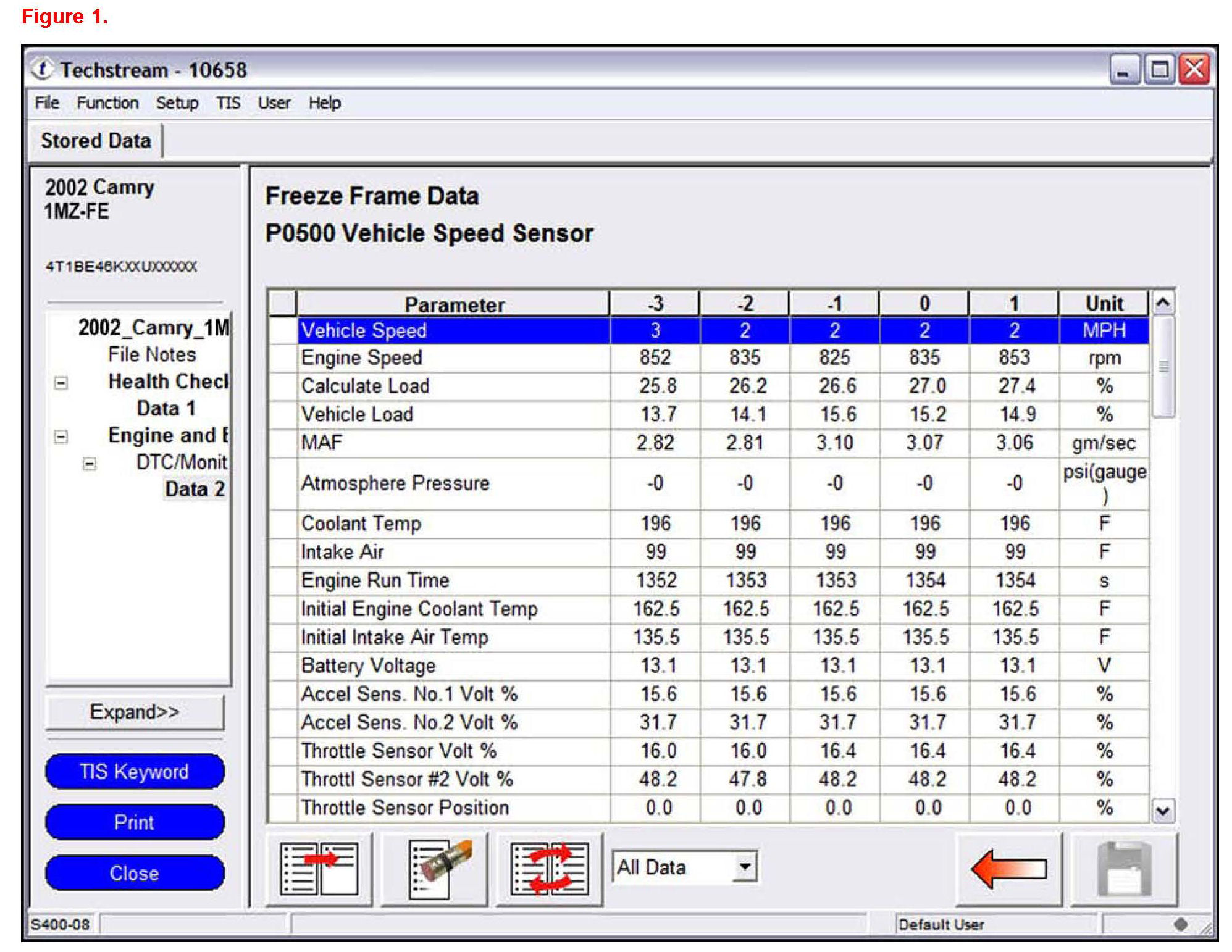This screenshot has height=952, width=1232.
Task: Click the swap-columns refresh icon button
Action: [549, 869]
